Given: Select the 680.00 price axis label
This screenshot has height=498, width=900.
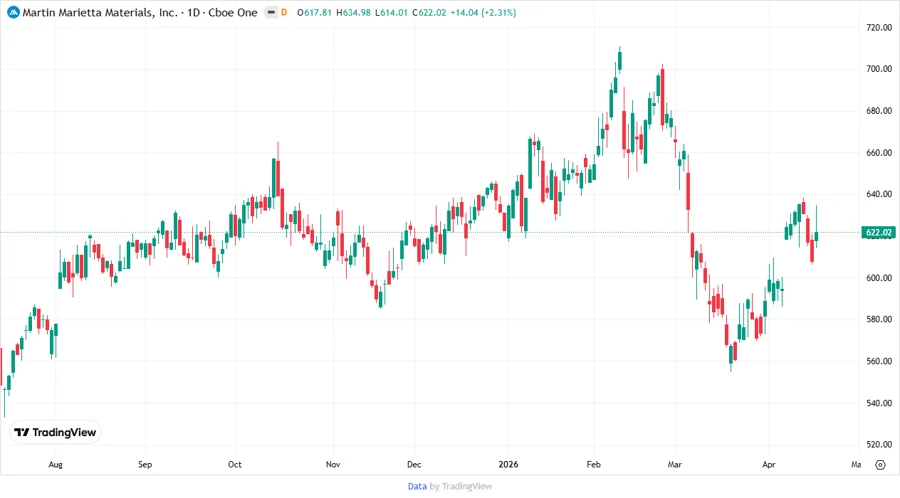Looking at the screenshot, I should [879, 111].
